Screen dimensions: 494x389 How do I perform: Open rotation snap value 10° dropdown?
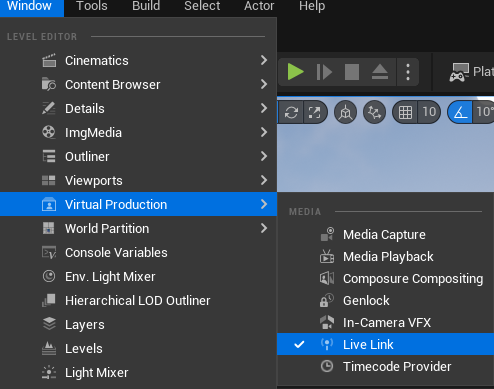click(x=484, y=112)
